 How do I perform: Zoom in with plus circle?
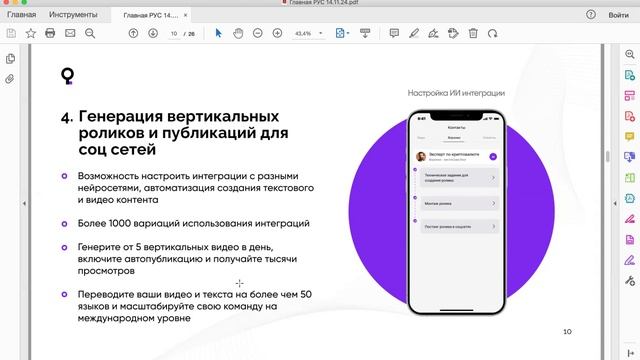[x=277, y=33]
